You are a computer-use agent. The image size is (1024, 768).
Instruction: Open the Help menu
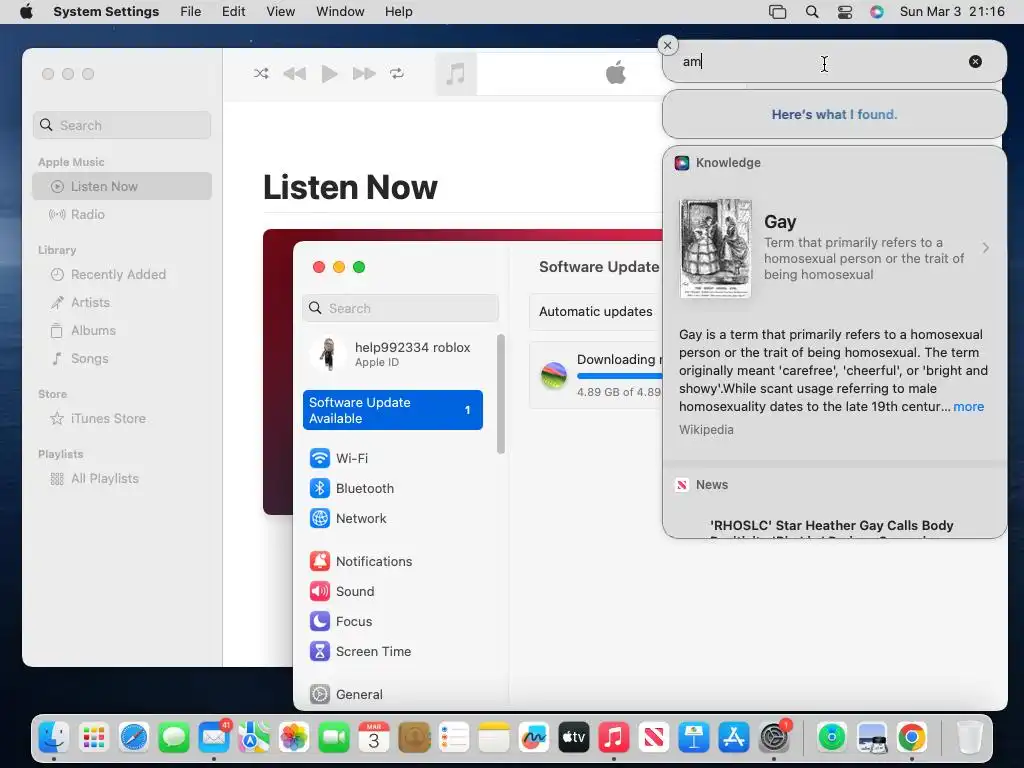point(398,12)
